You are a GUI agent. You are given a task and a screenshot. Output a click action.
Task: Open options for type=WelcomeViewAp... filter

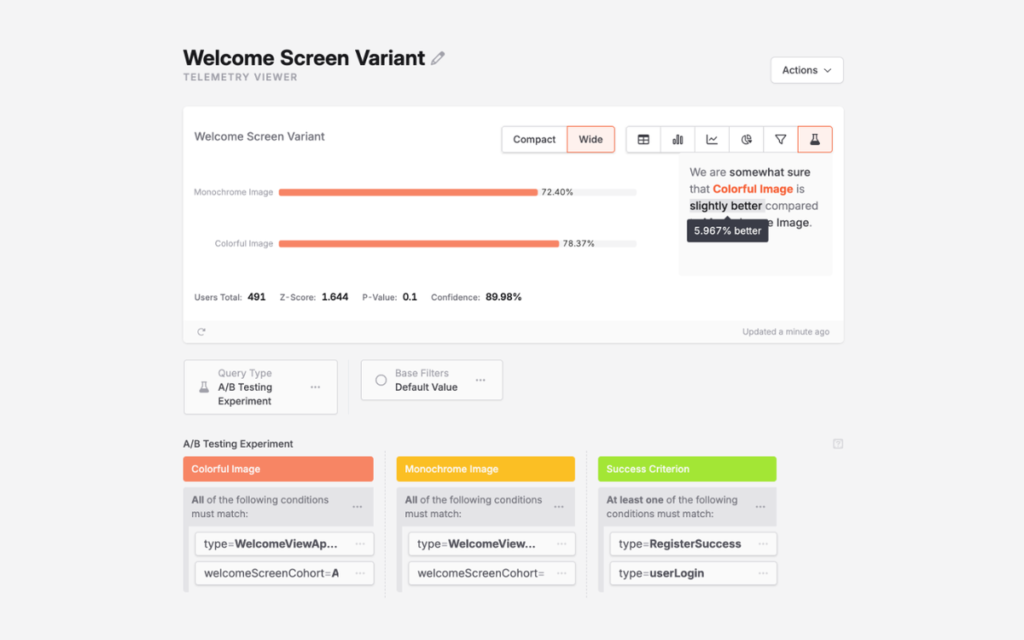click(x=360, y=544)
